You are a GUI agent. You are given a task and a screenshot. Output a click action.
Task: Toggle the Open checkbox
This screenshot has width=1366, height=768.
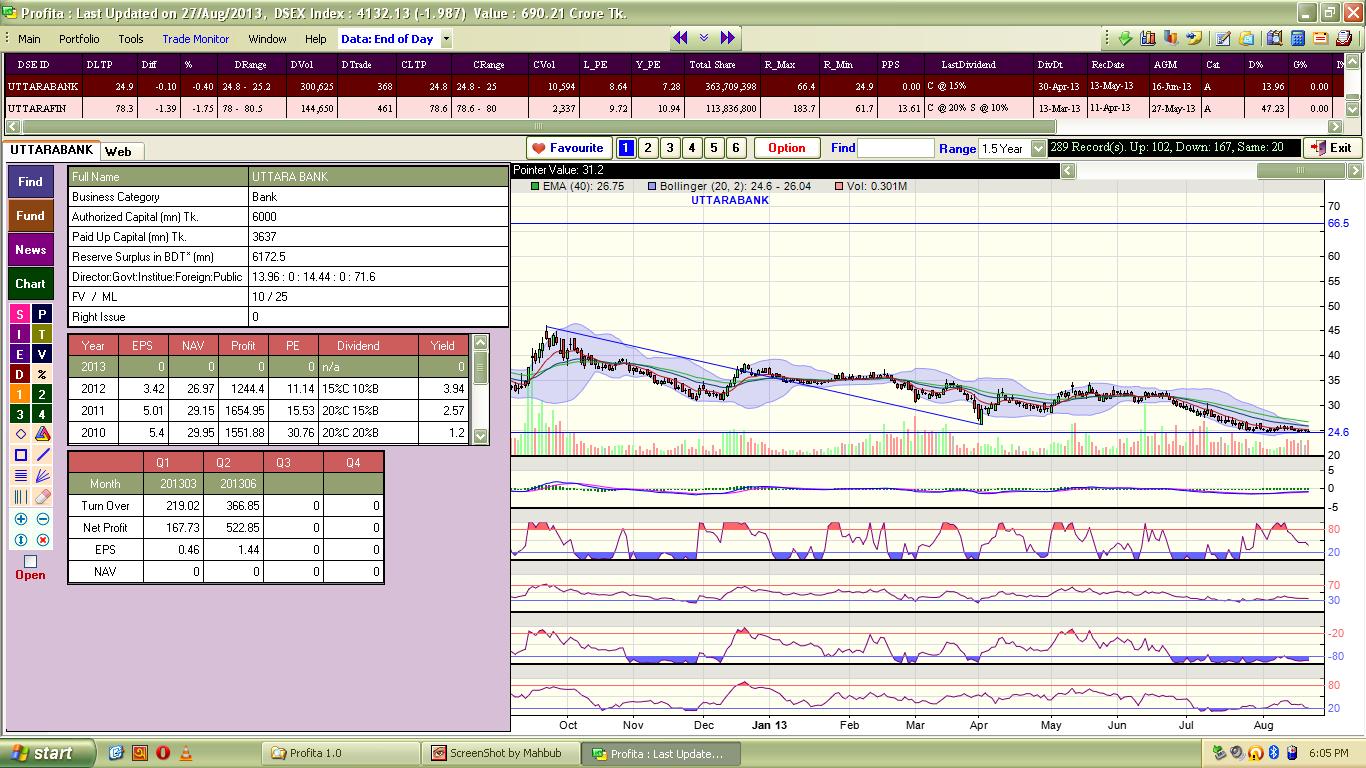pyautogui.click(x=30, y=561)
